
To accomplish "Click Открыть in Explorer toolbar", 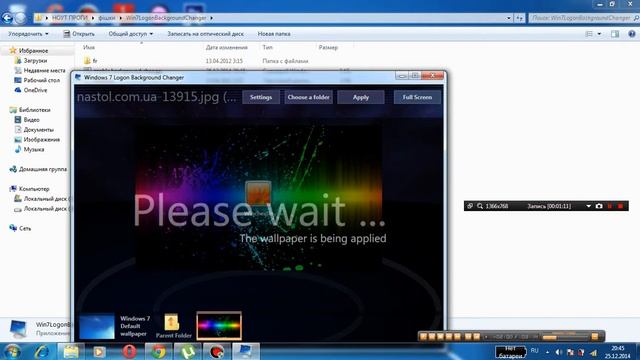I will 79,34.
